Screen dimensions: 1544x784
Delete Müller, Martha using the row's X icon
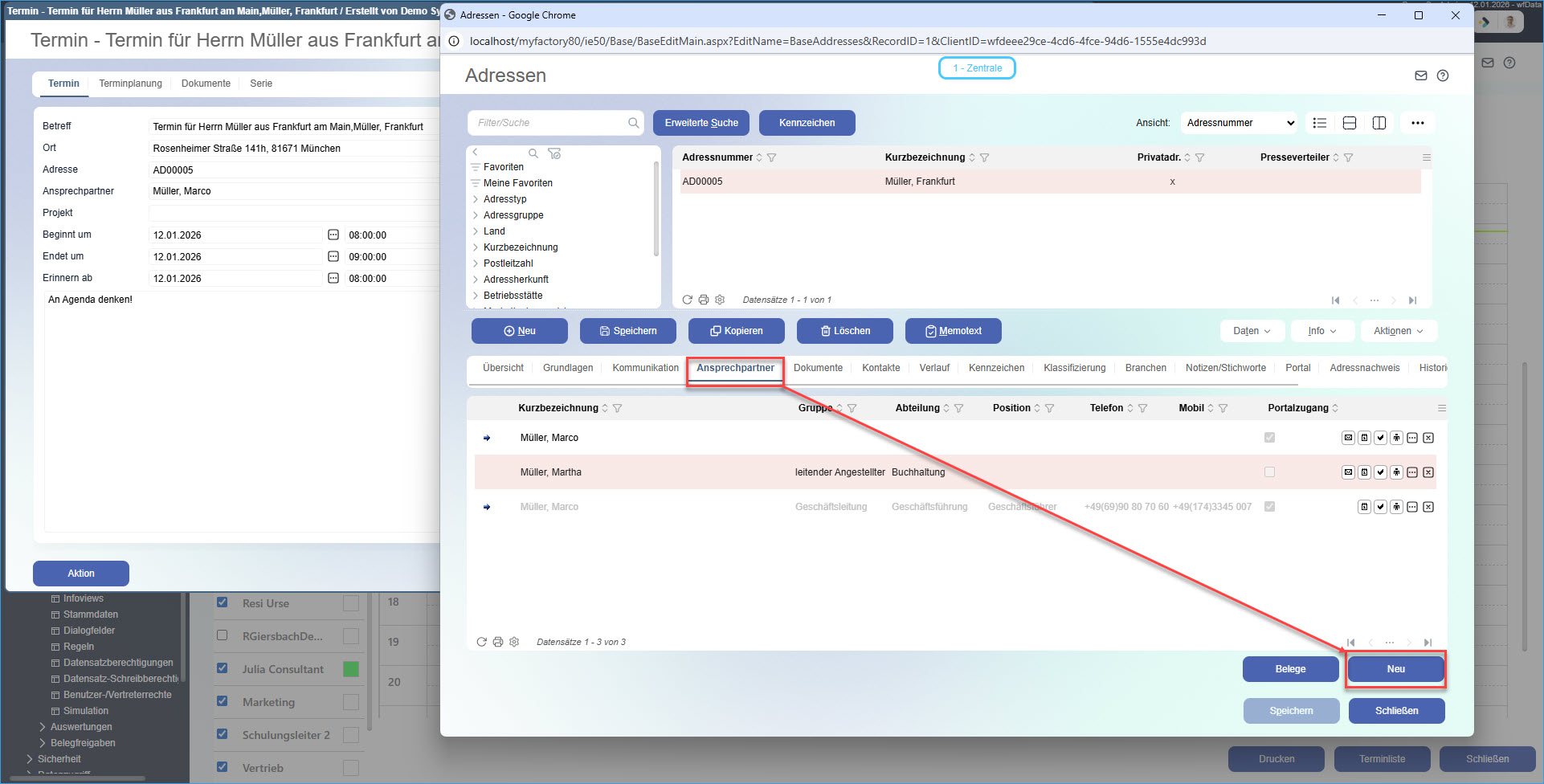pyautogui.click(x=1428, y=472)
